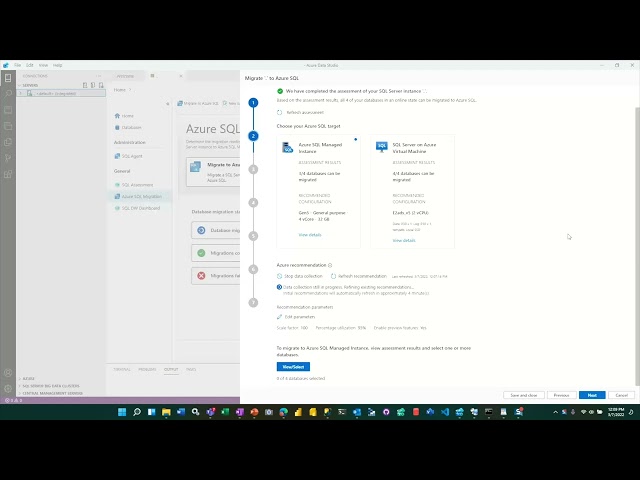Open View details link on Managed Instance card
The width and height of the screenshot is (640, 480).
[x=310, y=235]
